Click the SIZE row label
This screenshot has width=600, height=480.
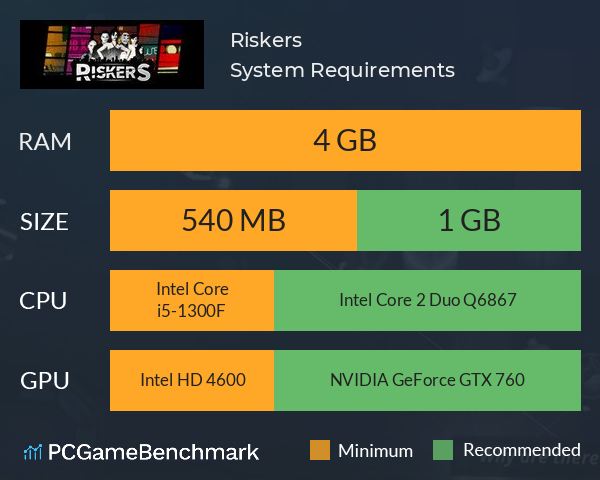pos(44,222)
